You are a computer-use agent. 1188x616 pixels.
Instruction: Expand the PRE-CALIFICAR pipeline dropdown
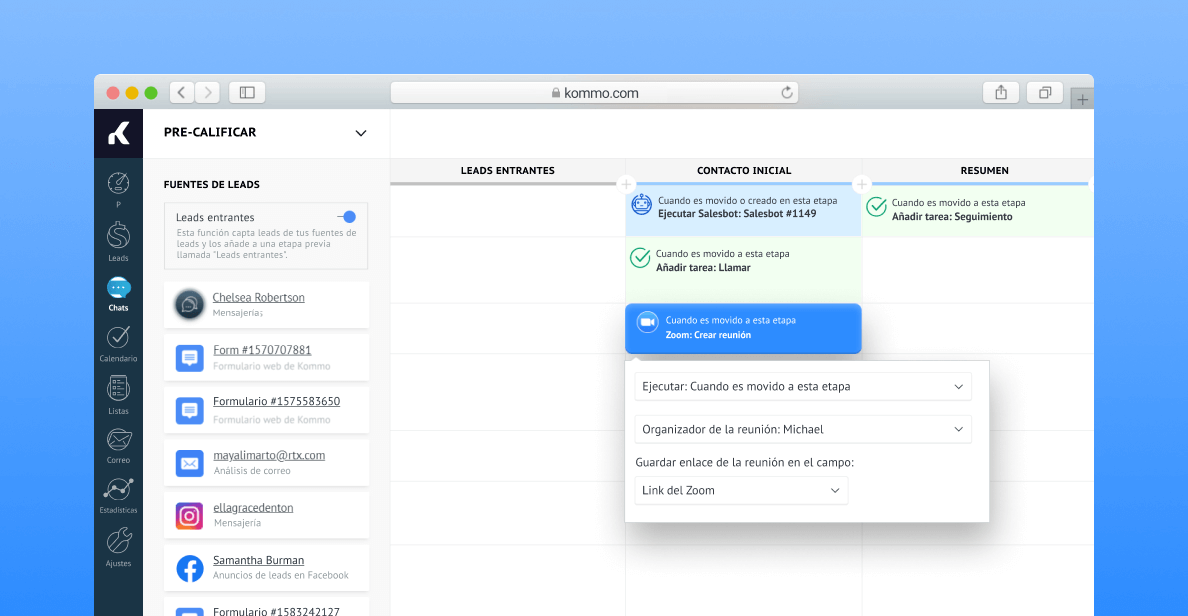(x=361, y=133)
